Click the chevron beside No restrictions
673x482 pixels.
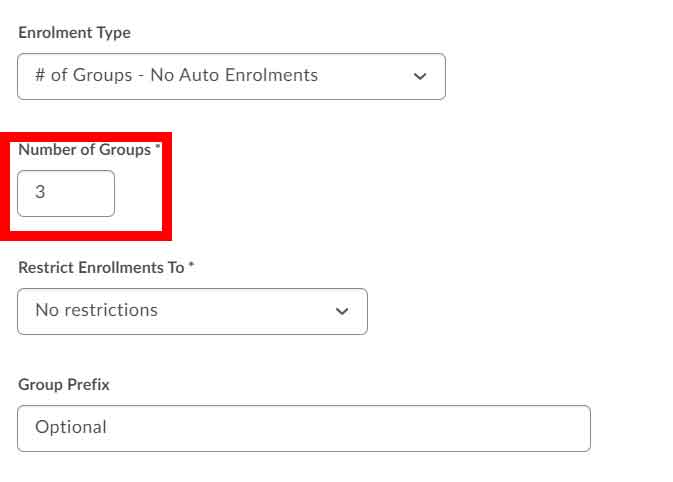tap(342, 312)
